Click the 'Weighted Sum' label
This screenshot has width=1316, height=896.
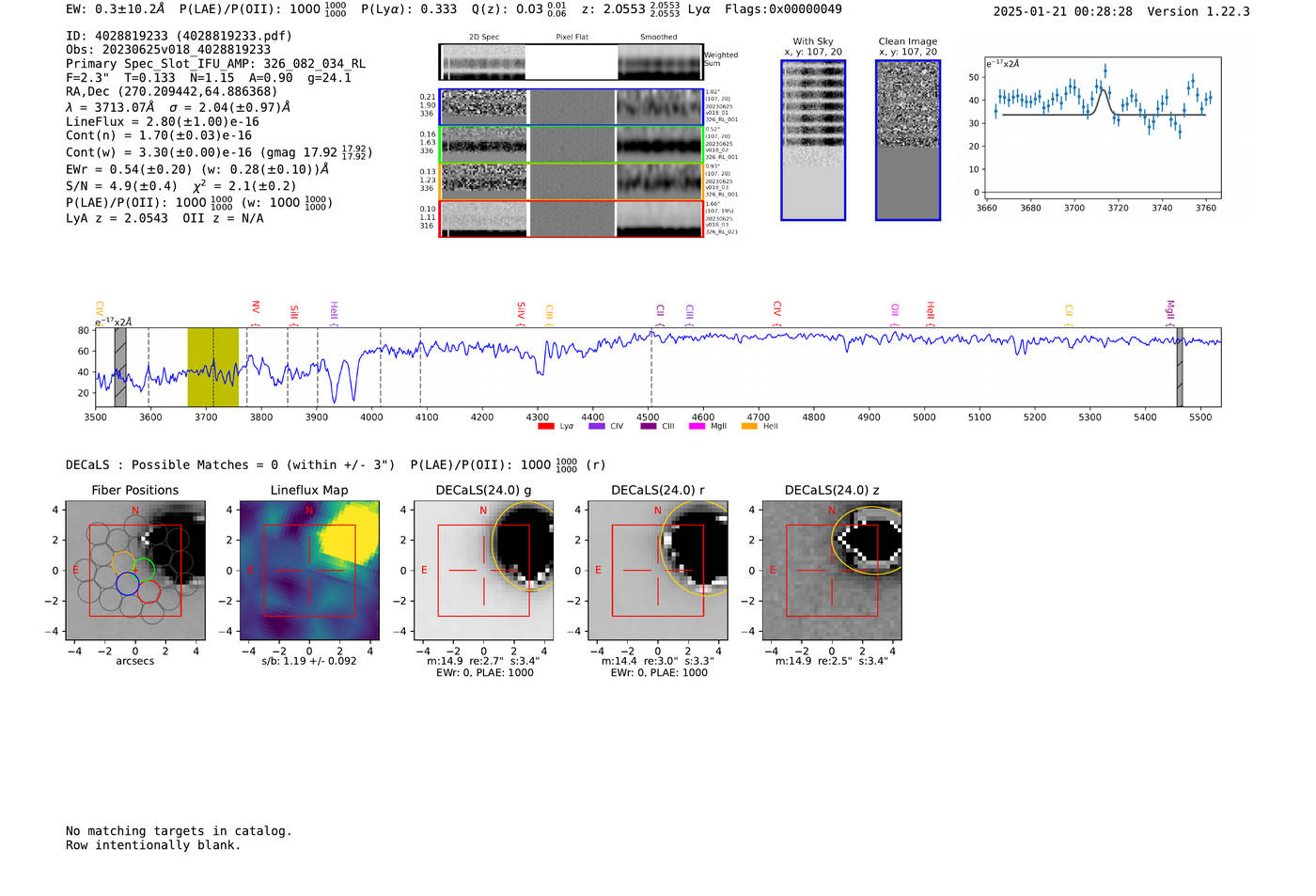tap(722, 59)
